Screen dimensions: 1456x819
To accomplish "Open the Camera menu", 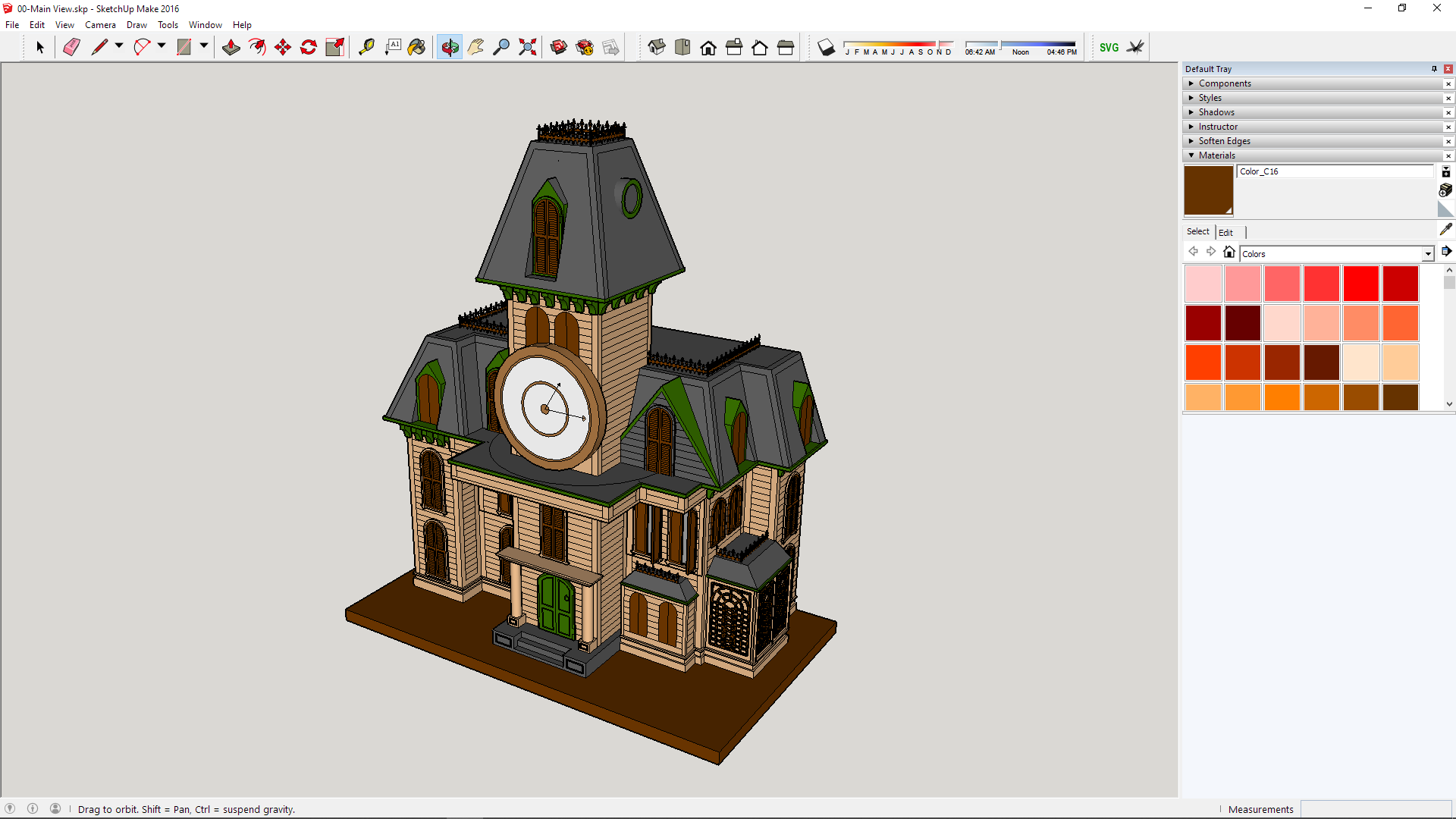I will click(x=100, y=25).
